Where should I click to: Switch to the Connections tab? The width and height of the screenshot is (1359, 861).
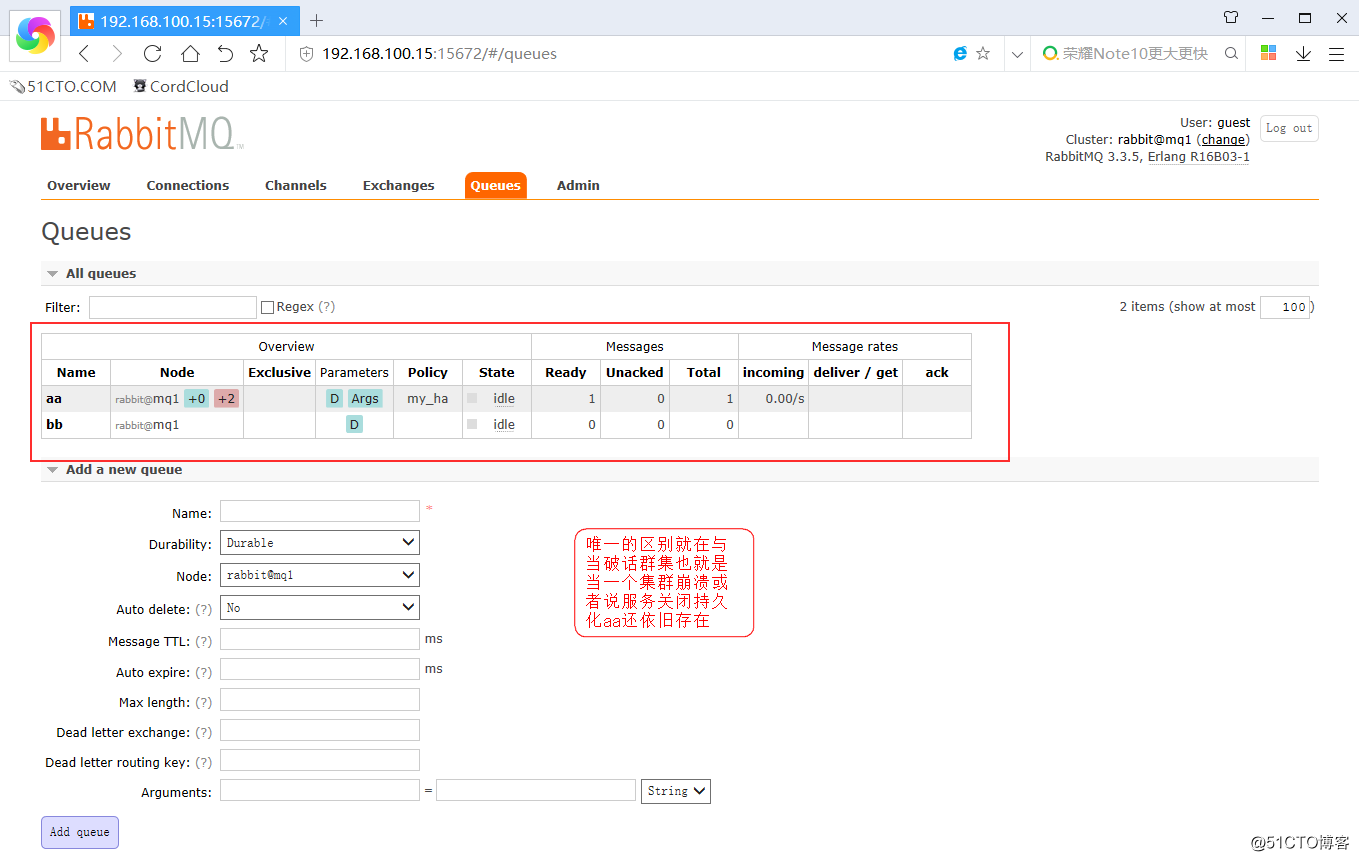pyautogui.click(x=188, y=185)
